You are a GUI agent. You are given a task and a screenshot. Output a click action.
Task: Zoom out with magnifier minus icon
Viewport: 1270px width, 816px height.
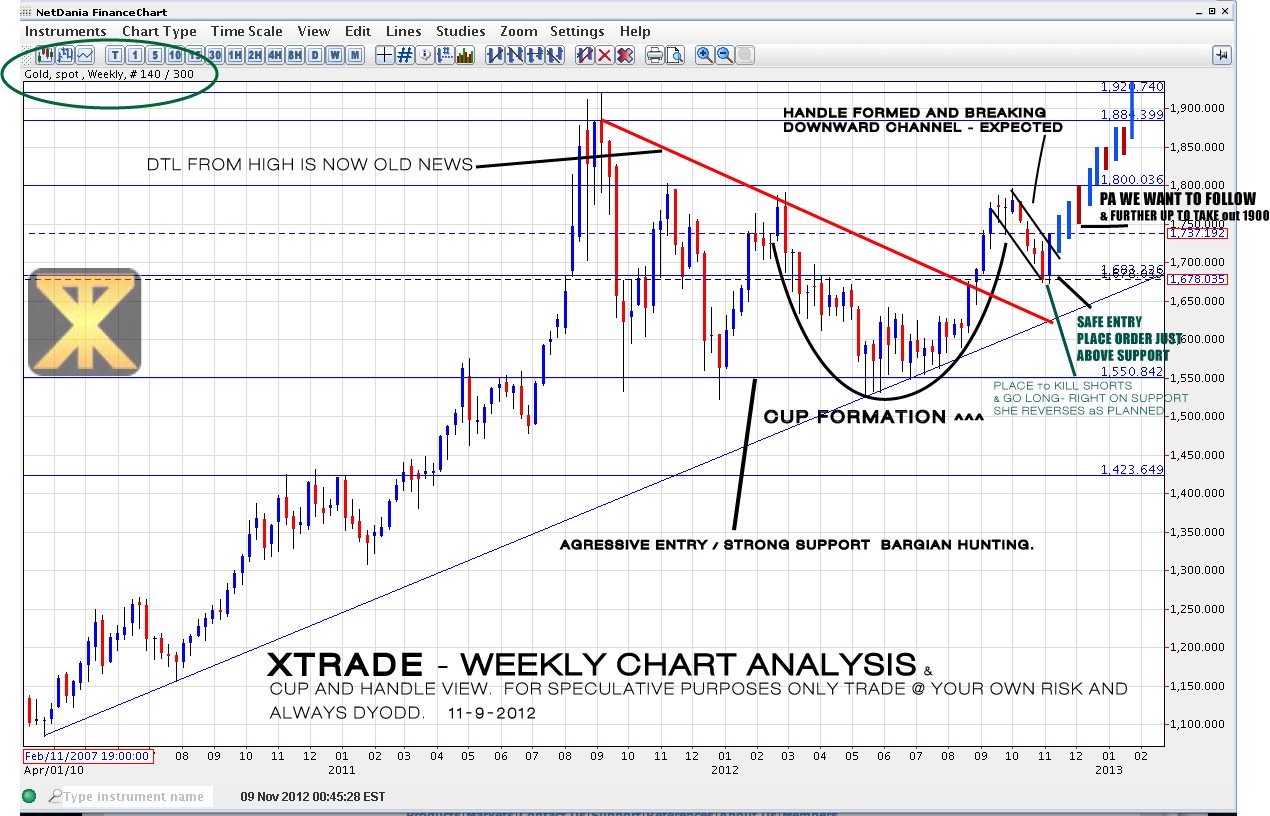point(725,55)
